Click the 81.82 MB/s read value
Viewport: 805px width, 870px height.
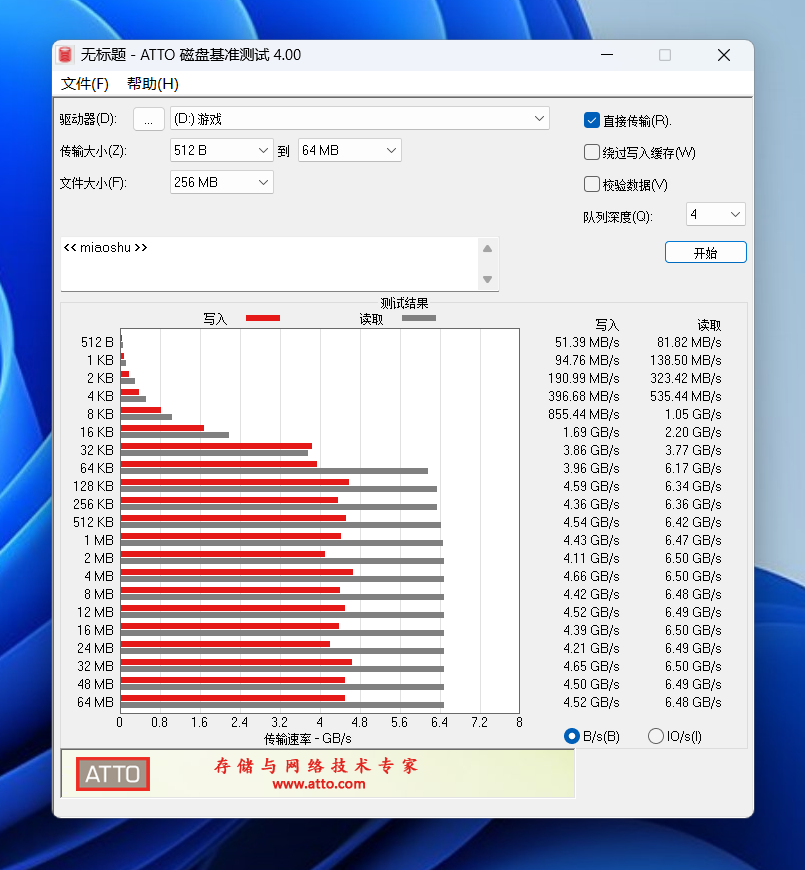pyautogui.click(x=689, y=342)
